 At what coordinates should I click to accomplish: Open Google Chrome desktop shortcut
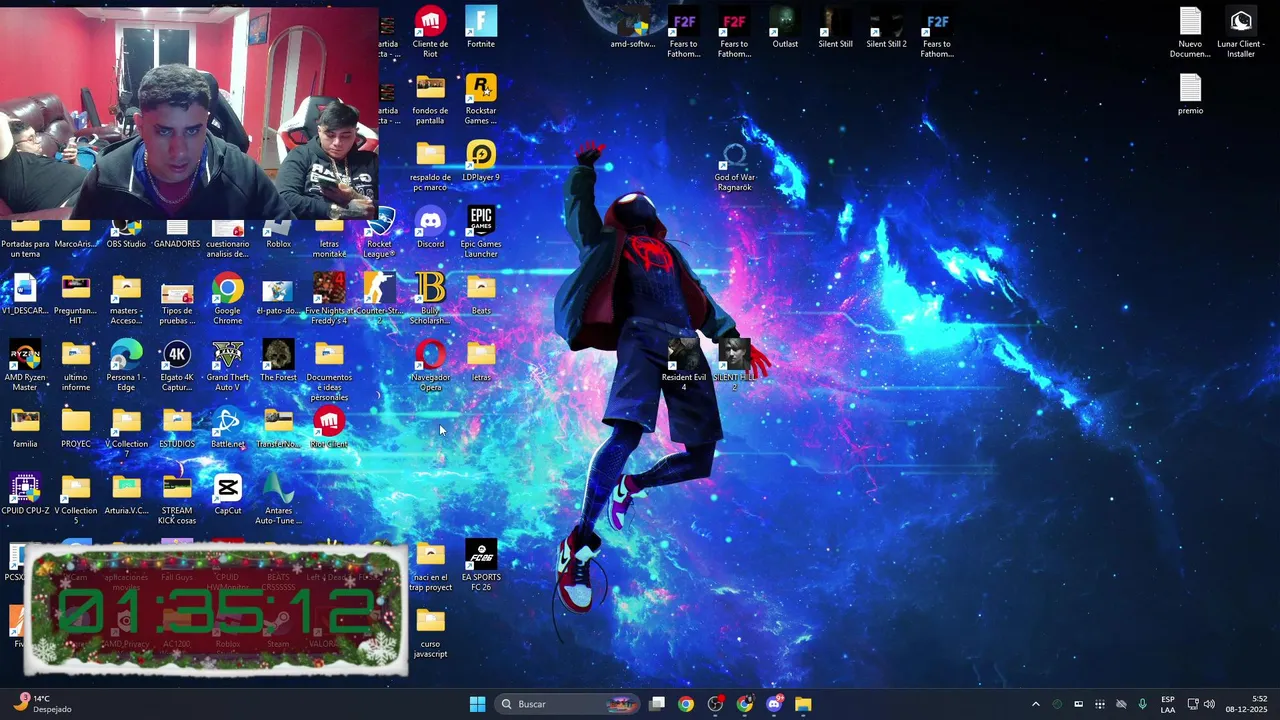click(x=227, y=299)
